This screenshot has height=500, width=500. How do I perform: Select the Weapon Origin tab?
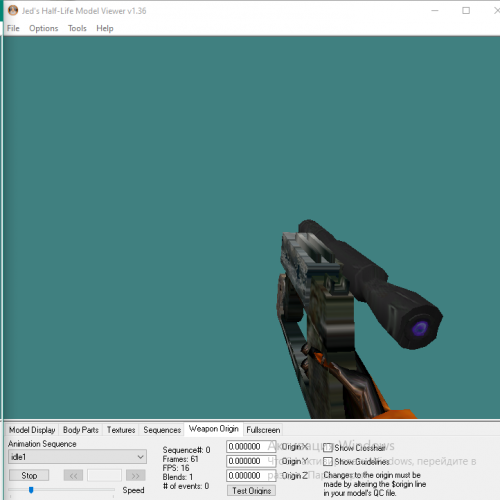[214, 429]
